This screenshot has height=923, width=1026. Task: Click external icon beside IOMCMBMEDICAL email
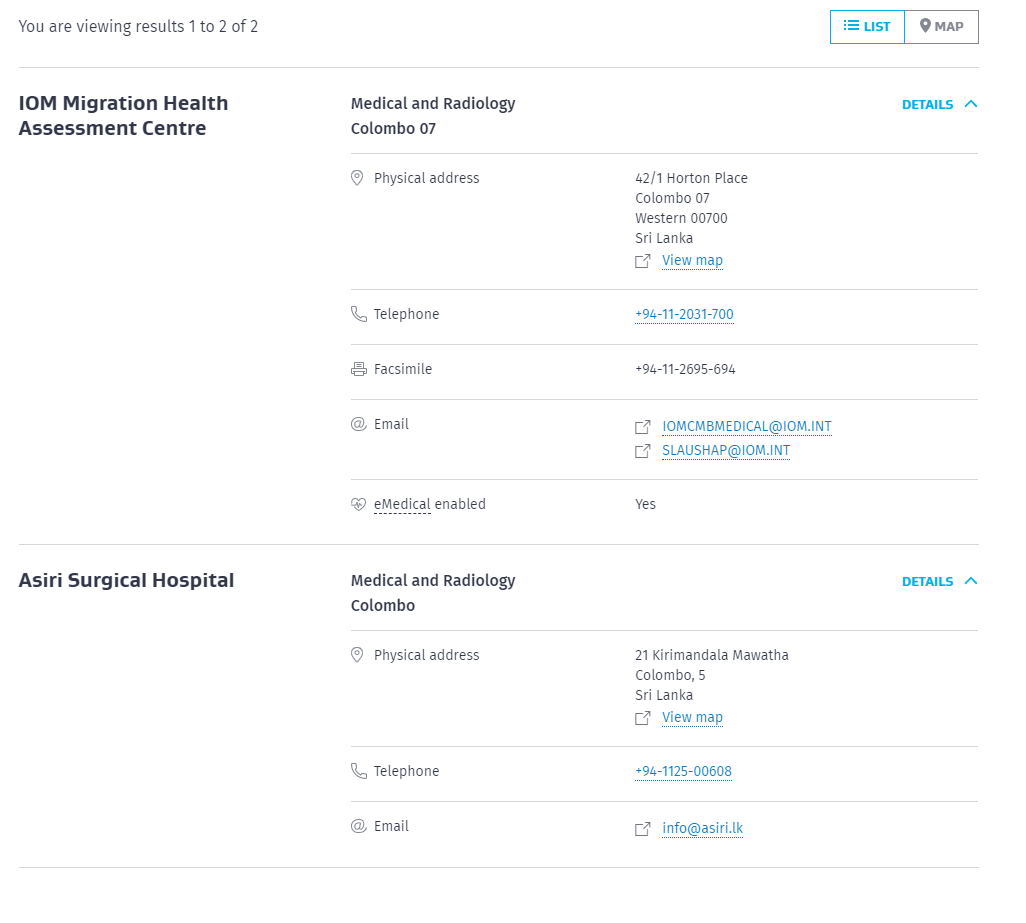tap(643, 427)
